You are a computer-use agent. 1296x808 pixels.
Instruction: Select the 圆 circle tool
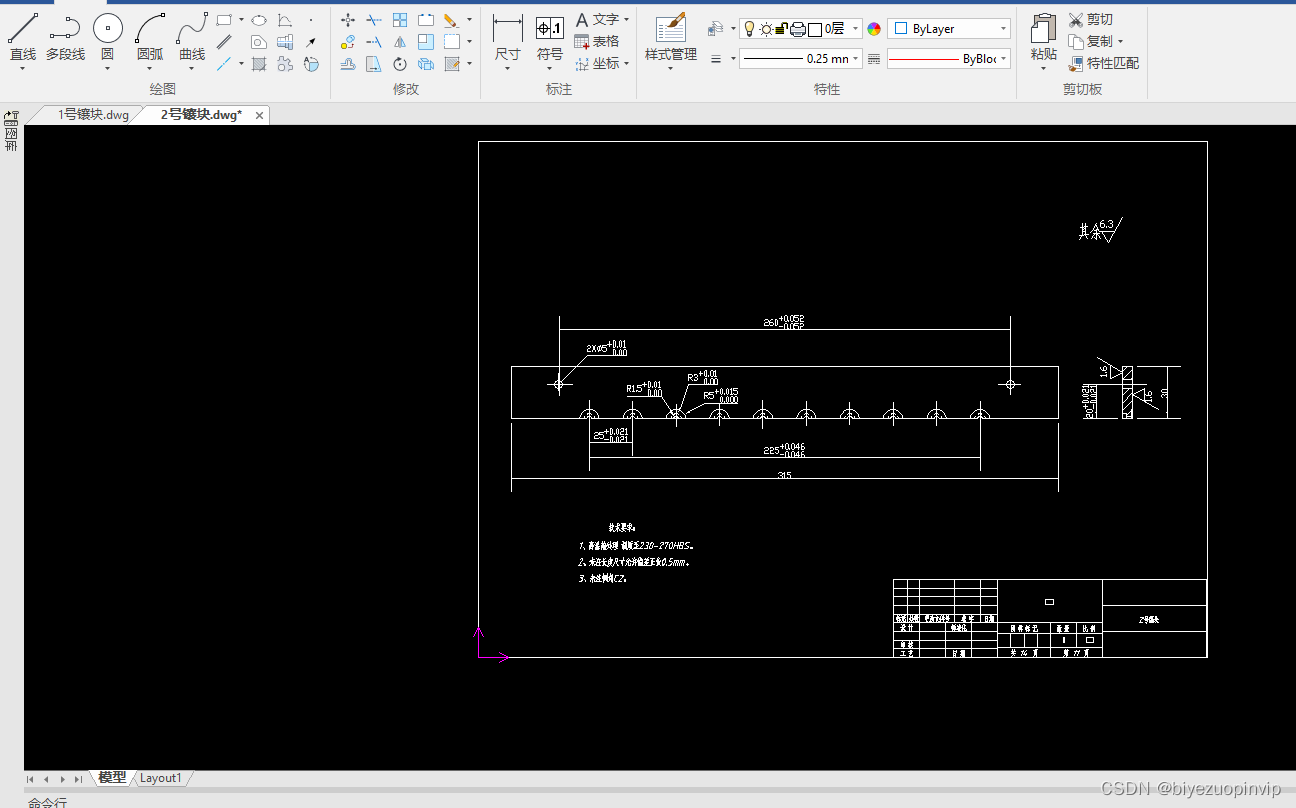pyautogui.click(x=107, y=37)
